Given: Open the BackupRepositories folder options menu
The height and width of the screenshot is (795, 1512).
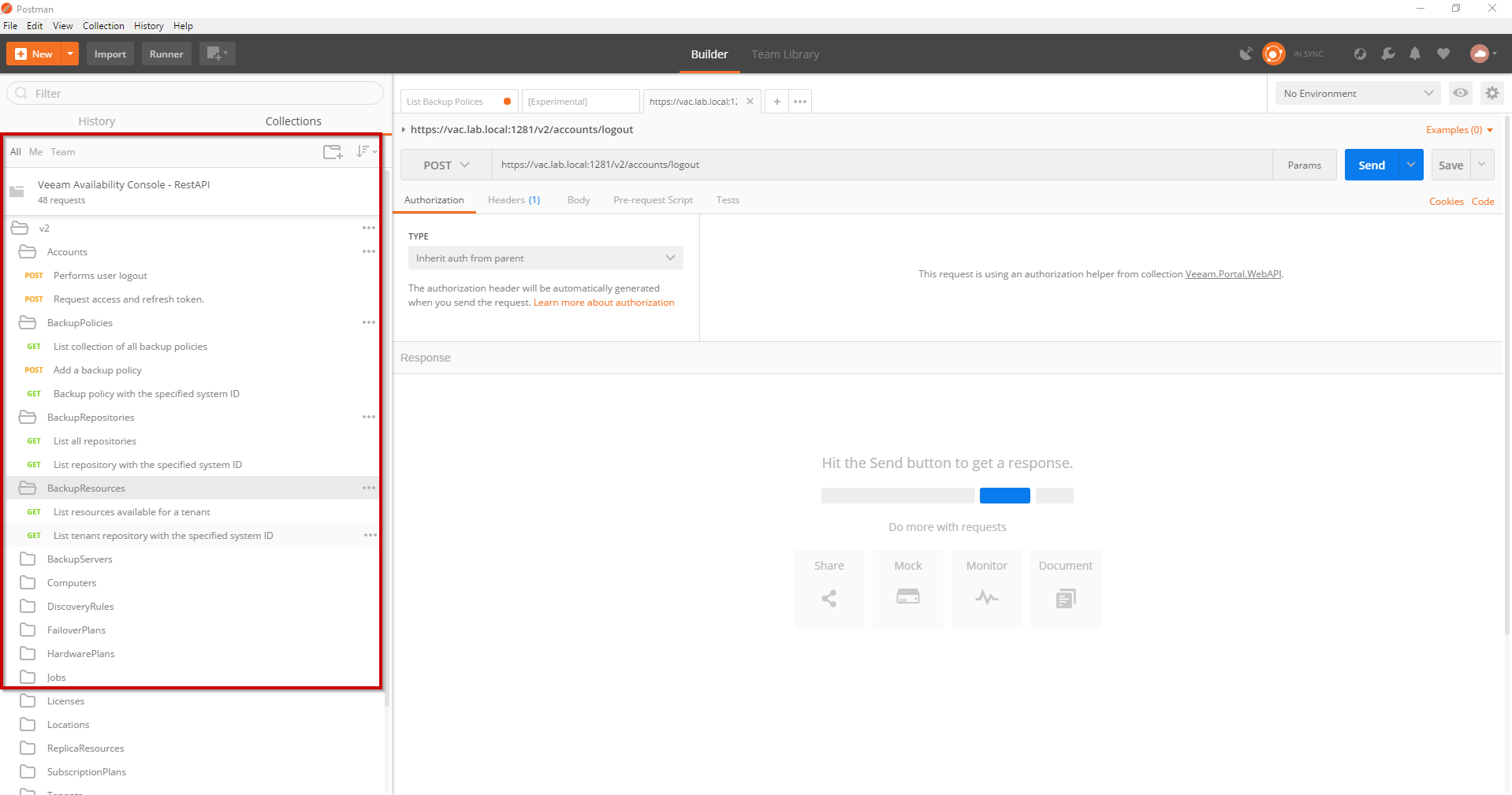Looking at the screenshot, I should click(x=369, y=417).
